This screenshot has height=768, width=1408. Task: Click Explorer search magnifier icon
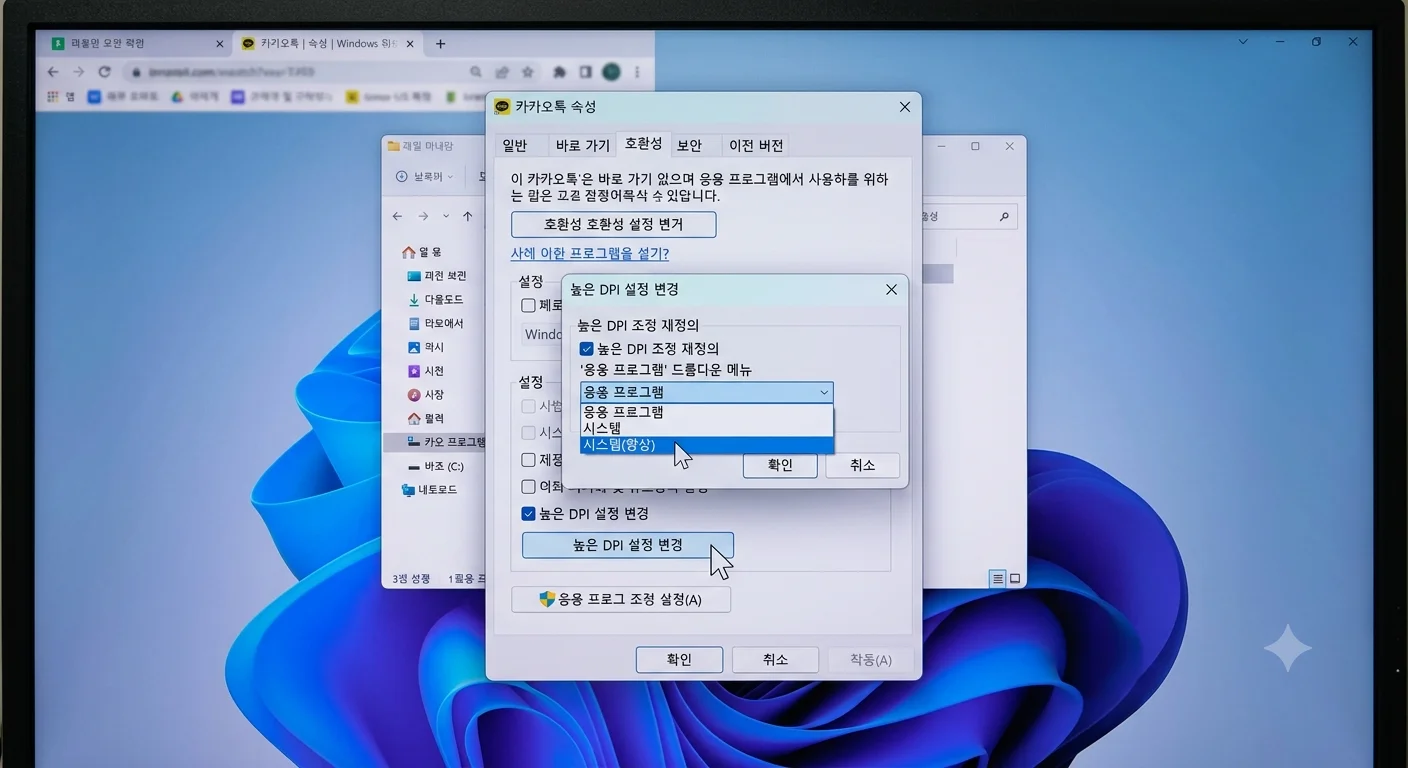(x=1004, y=216)
